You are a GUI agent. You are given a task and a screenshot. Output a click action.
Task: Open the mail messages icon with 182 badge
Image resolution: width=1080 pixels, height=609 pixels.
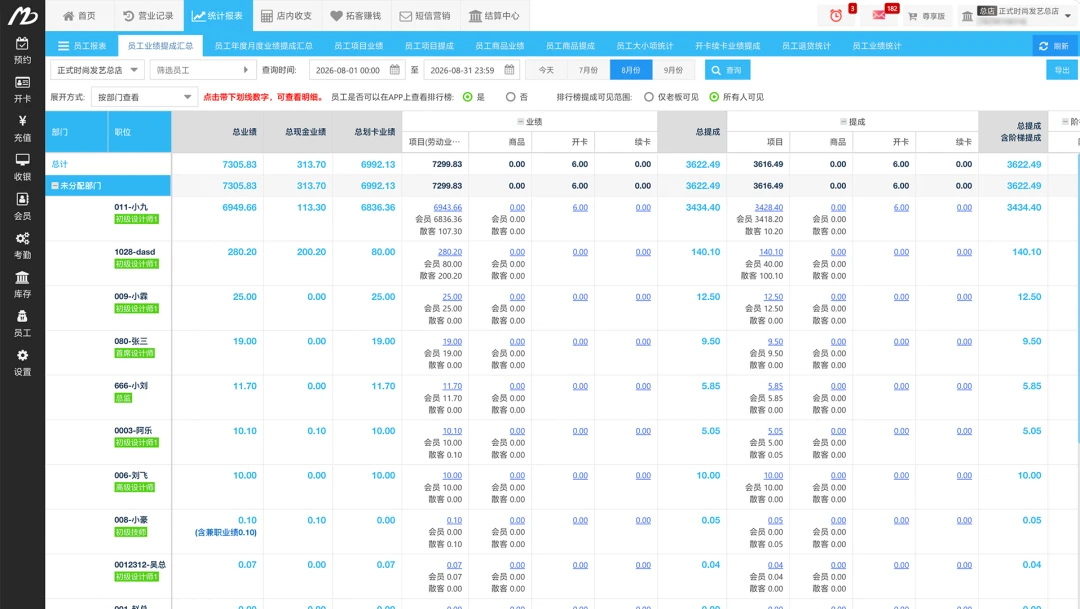(x=879, y=15)
